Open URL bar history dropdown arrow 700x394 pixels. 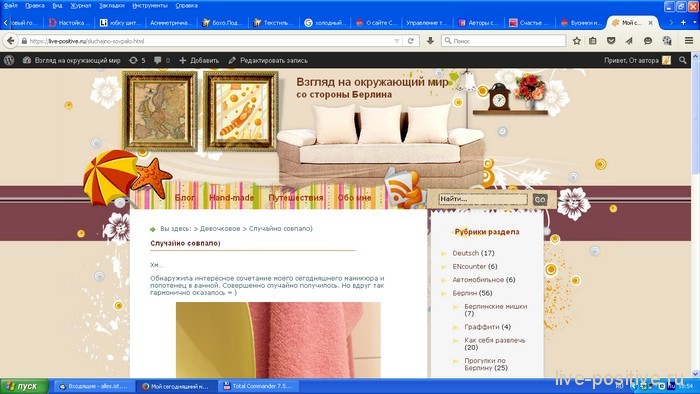coord(396,41)
